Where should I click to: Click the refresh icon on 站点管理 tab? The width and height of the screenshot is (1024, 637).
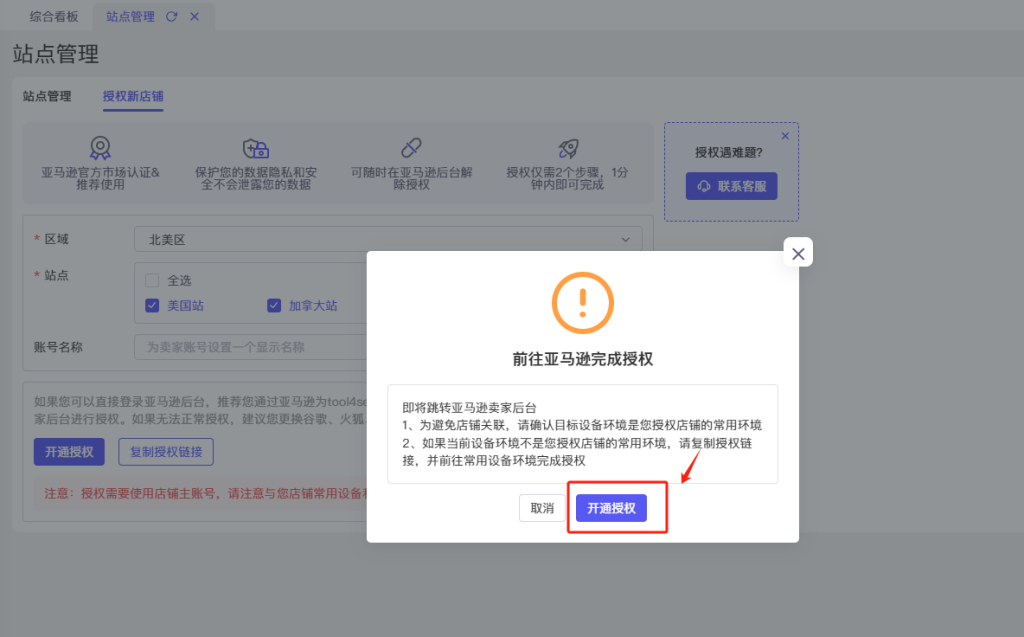click(x=171, y=16)
